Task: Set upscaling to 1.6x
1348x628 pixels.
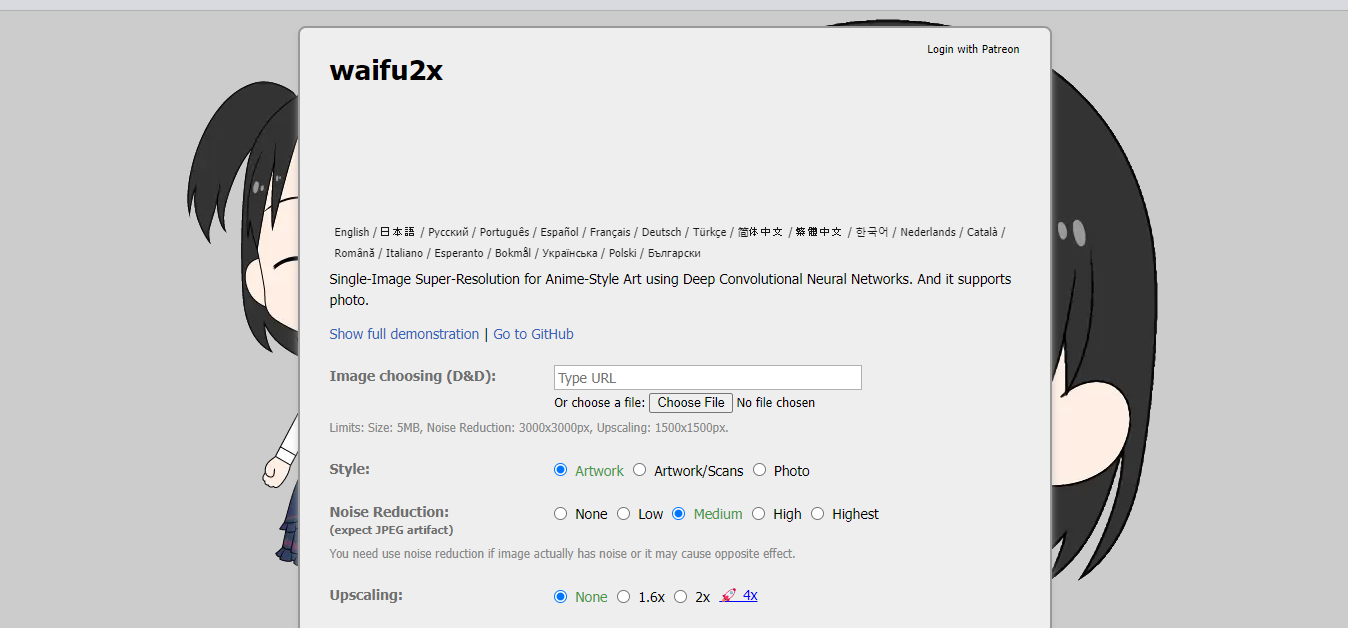Action: pyautogui.click(x=623, y=597)
